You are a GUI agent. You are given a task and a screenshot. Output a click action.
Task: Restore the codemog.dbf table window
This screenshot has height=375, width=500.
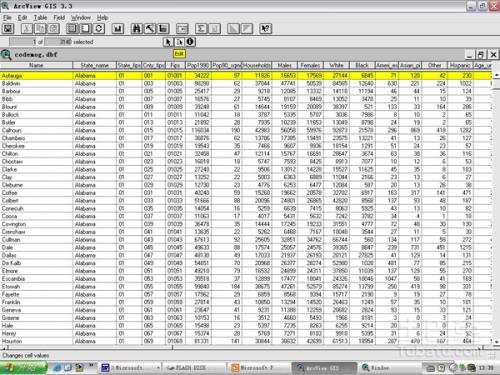(x=480, y=54)
